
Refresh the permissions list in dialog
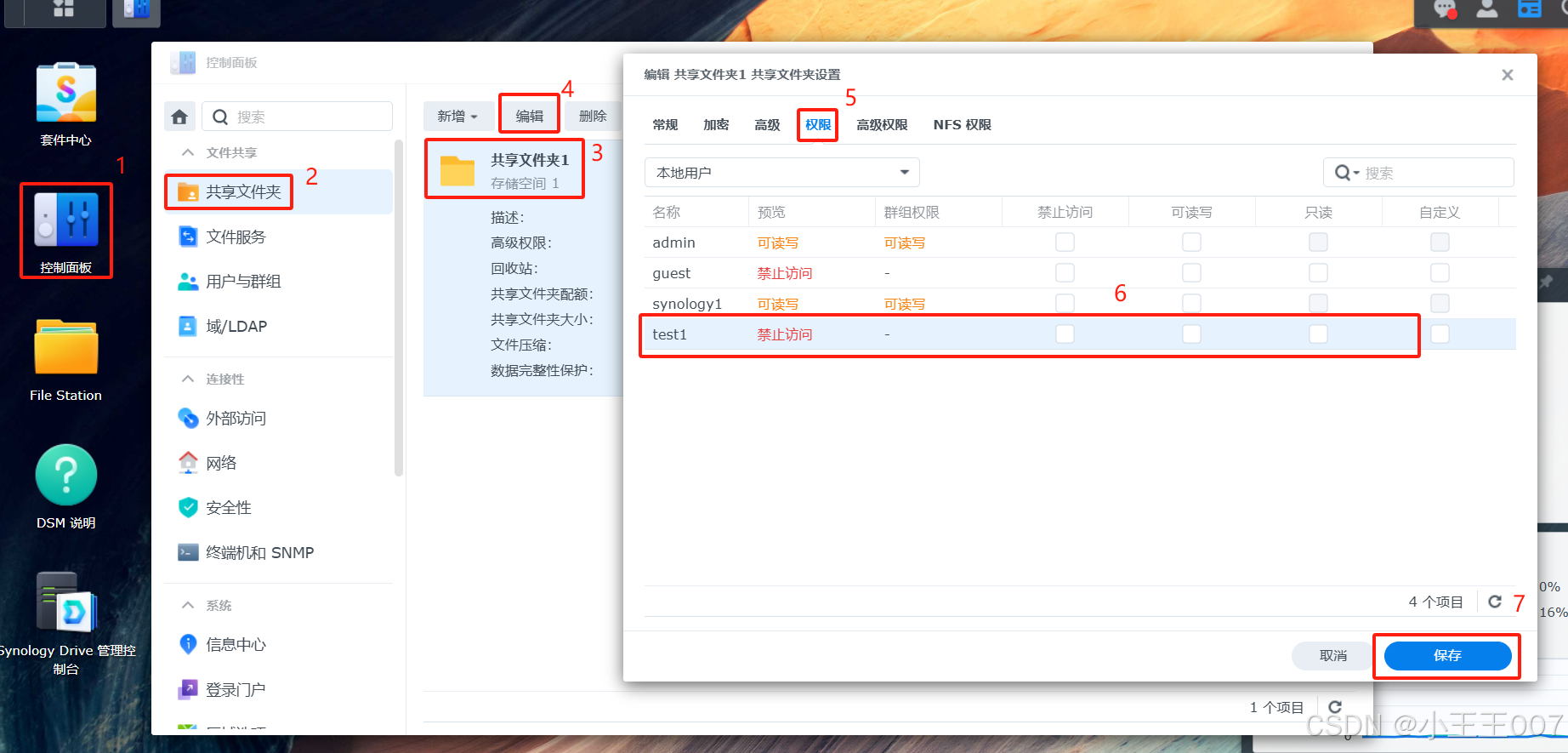point(1495,602)
